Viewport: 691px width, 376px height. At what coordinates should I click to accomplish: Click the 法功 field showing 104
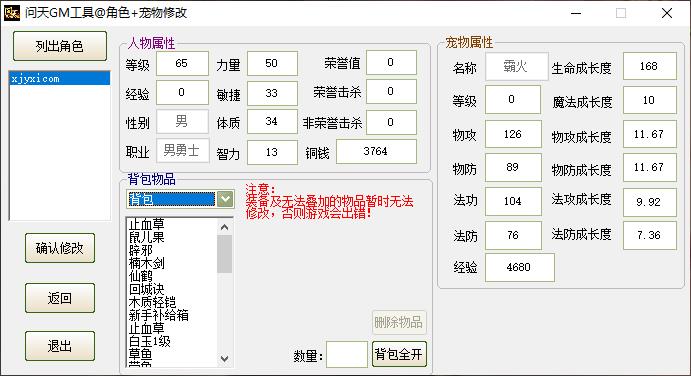(x=513, y=201)
